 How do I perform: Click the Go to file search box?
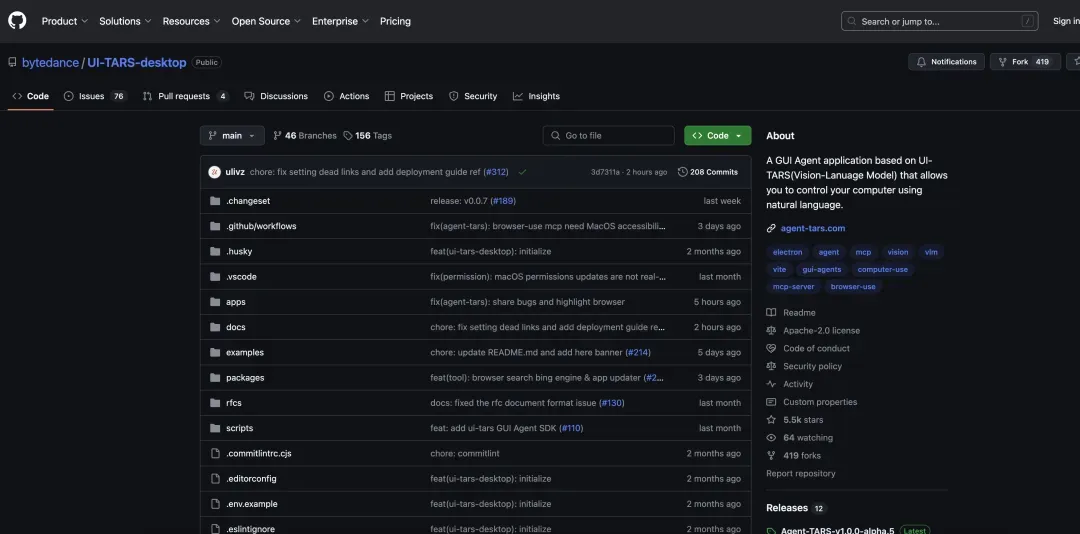coord(608,136)
